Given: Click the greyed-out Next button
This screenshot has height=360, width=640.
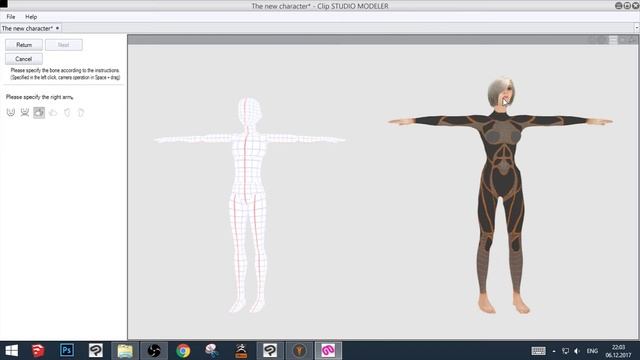Looking at the screenshot, I should point(64,45).
